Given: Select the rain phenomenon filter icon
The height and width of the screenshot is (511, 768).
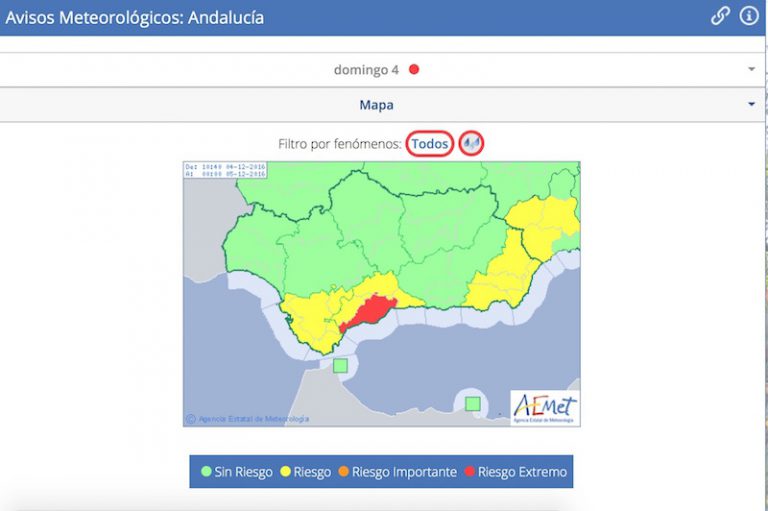Looking at the screenshot, I should [472, 144].
